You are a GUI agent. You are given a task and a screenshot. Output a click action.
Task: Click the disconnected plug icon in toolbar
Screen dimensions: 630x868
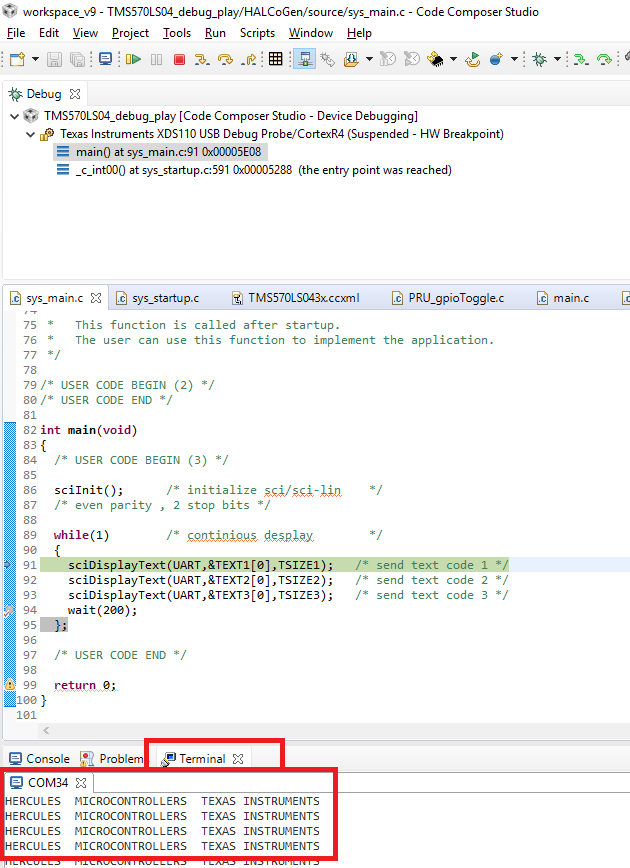pyautogui.click(x=328, y=59)
